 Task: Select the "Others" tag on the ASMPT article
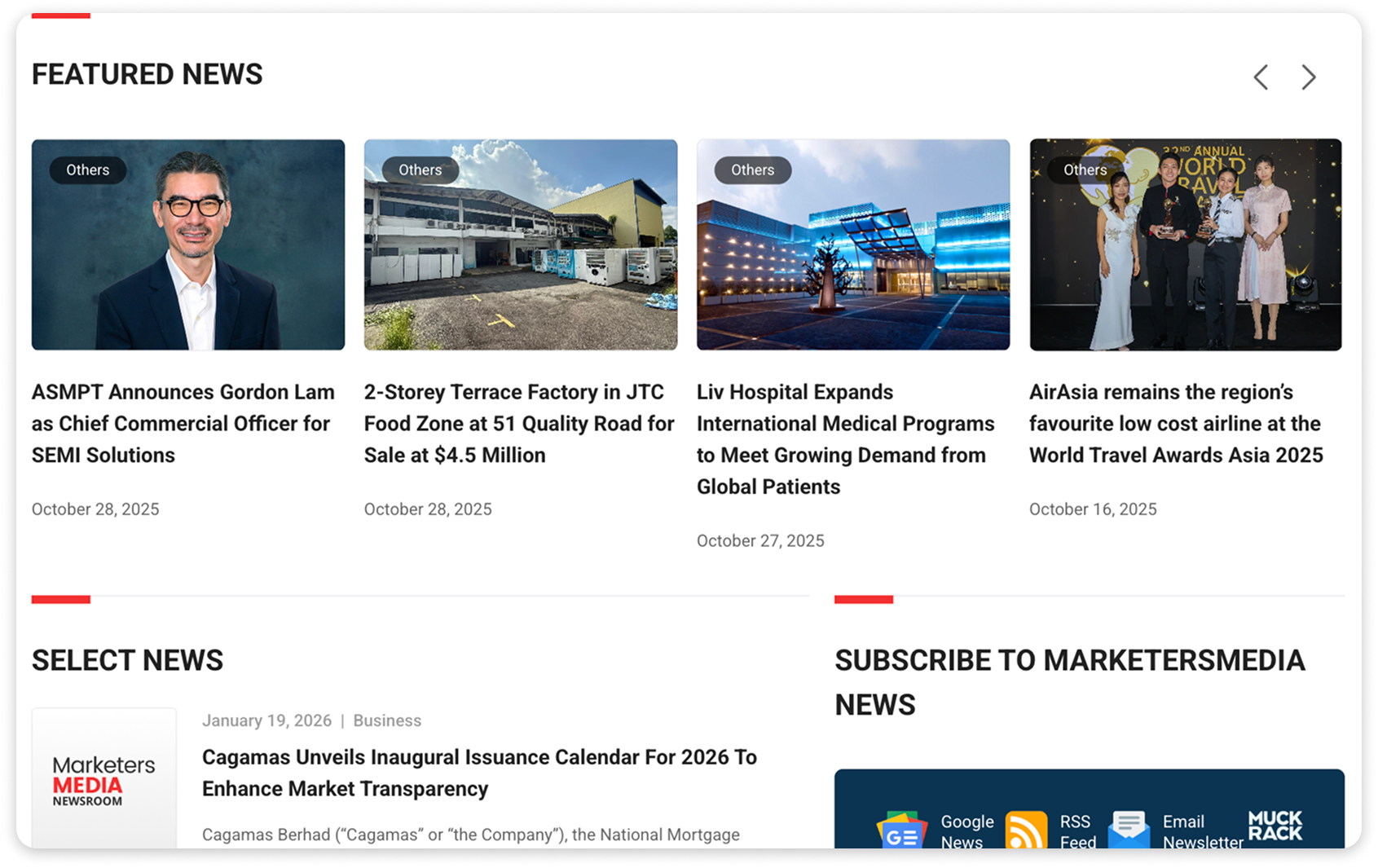[x=87, y=170]
